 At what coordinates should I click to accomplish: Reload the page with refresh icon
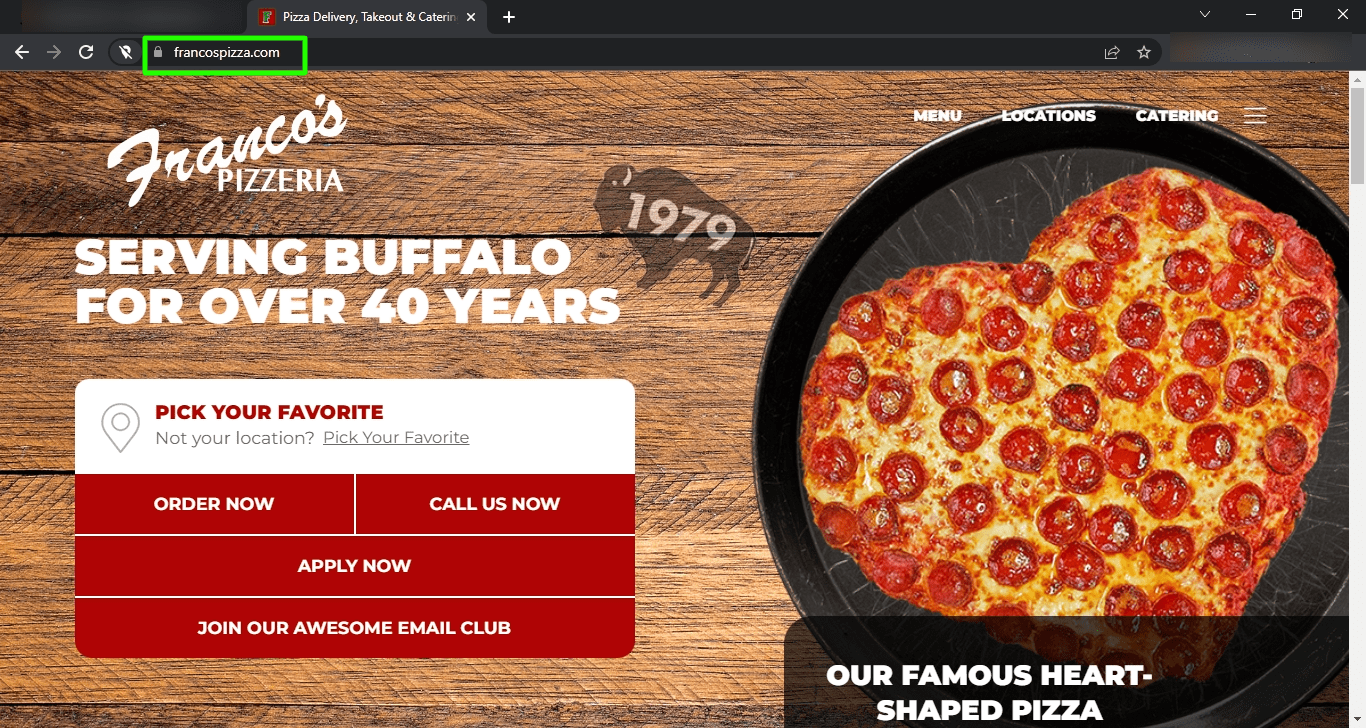point(86,52)
